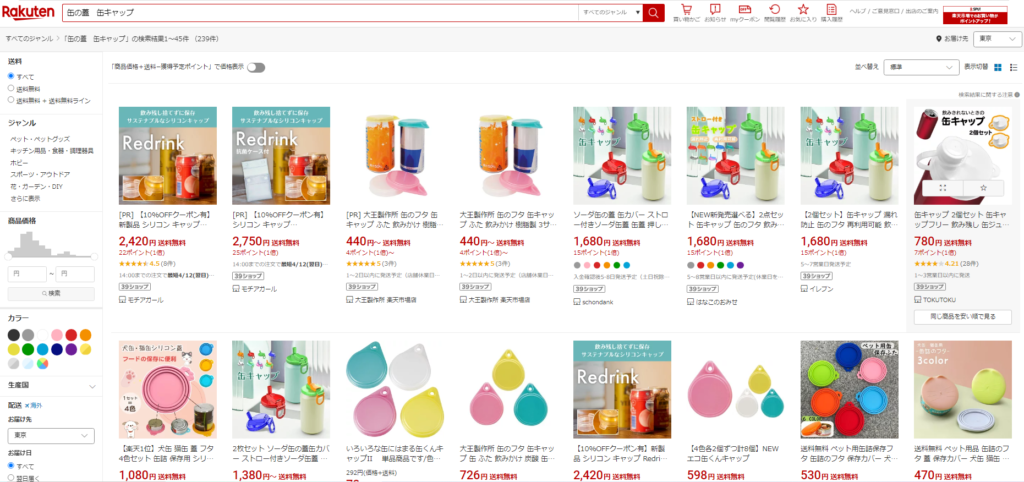Open purchase history (購入履歴) icon
This screenshot has height=482, width=1024.
click(831, 9)
